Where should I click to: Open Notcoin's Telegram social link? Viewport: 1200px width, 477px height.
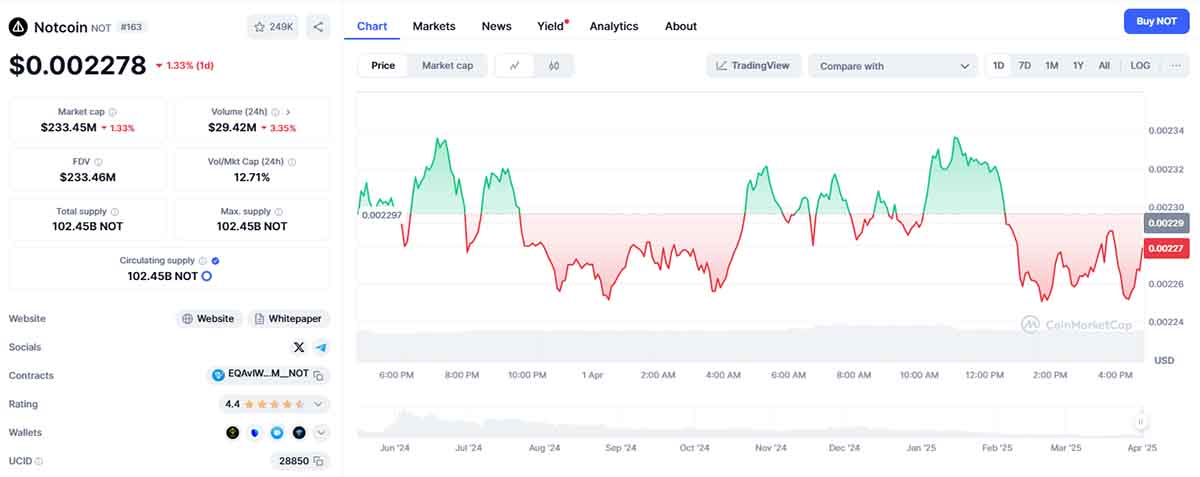(x=321, y=347)
